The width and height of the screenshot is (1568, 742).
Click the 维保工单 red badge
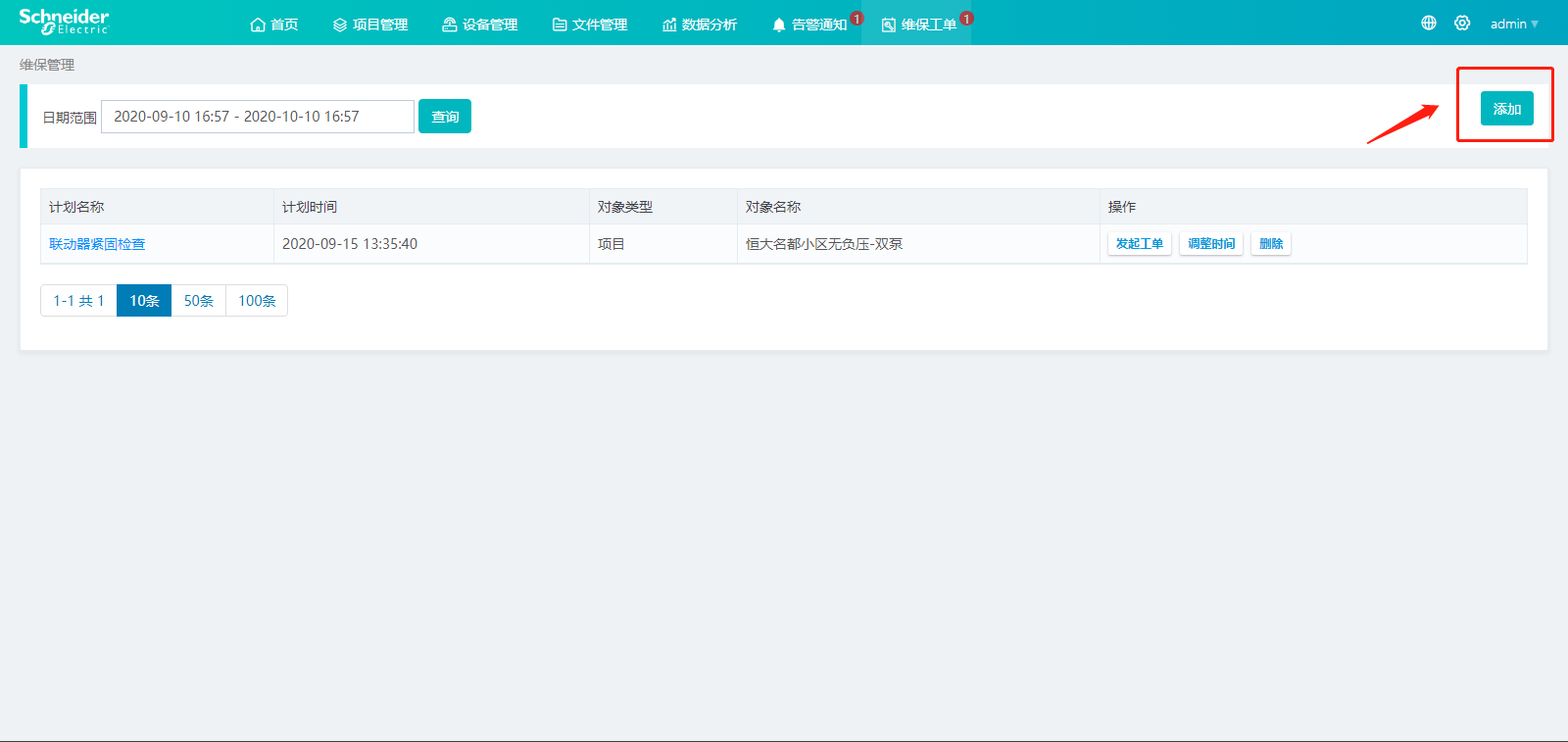pos(966,18)
